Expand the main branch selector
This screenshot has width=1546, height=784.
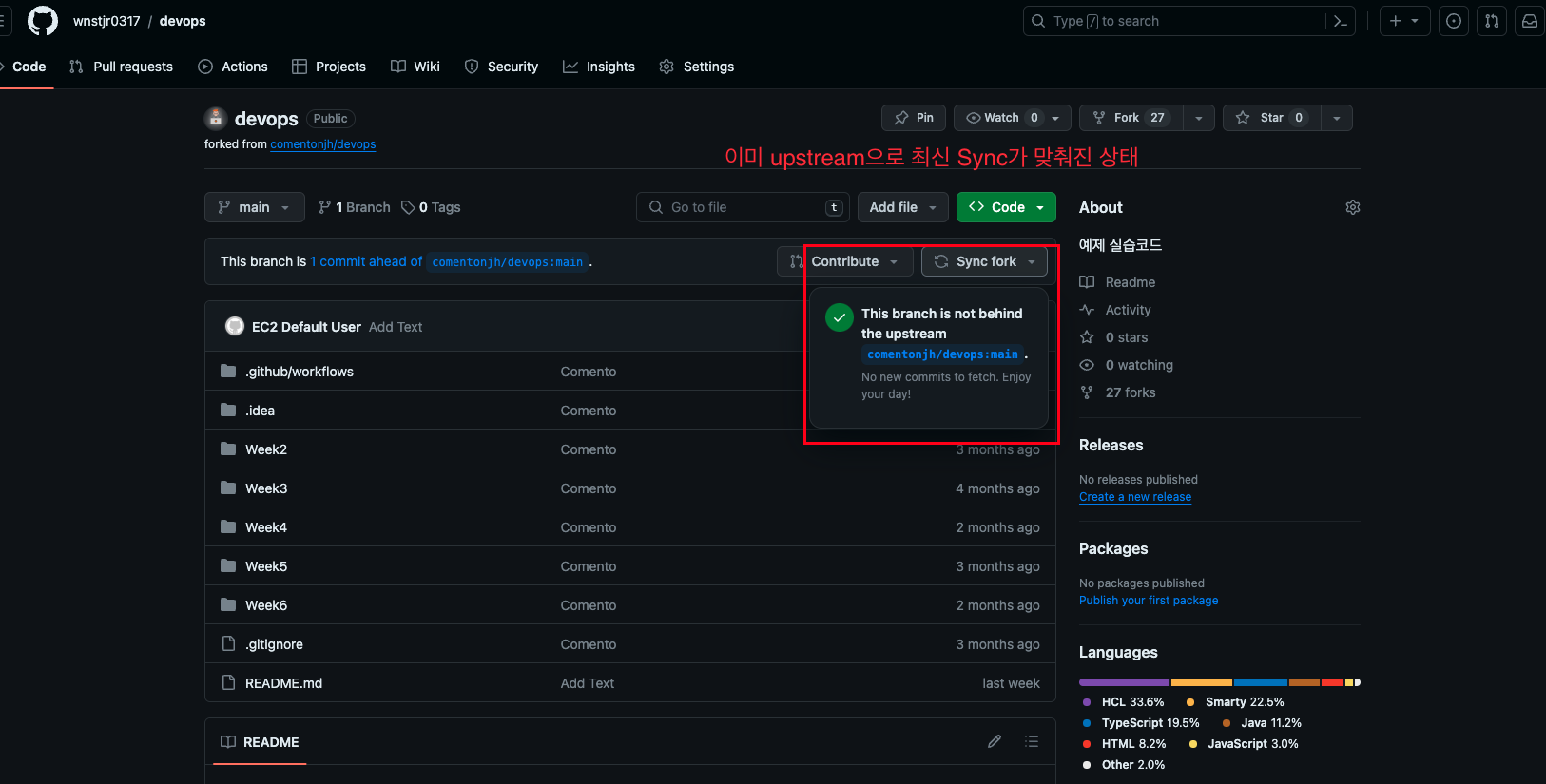click(254, 207)
